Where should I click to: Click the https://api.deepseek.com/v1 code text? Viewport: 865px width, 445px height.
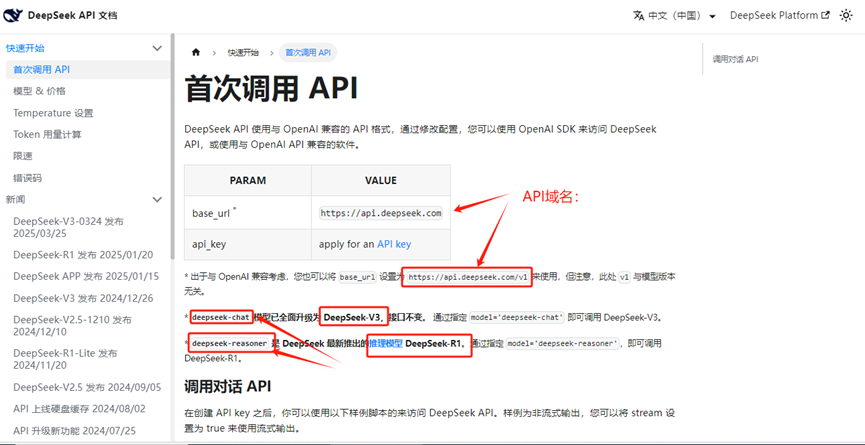[x=468, y=277]
